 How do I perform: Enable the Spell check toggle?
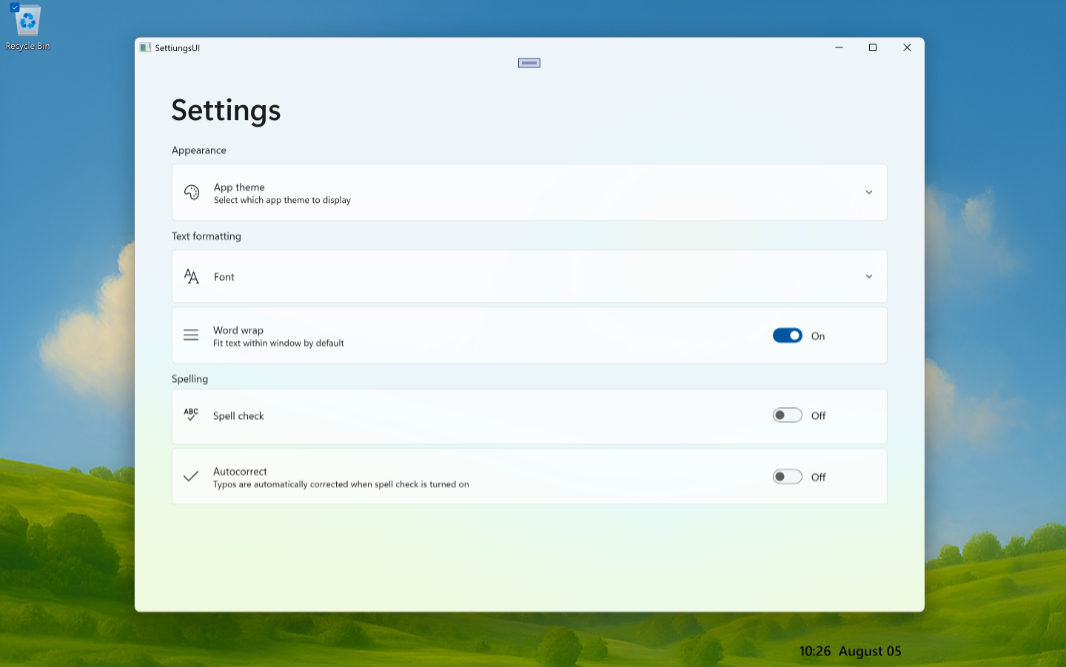coord(787,415)
